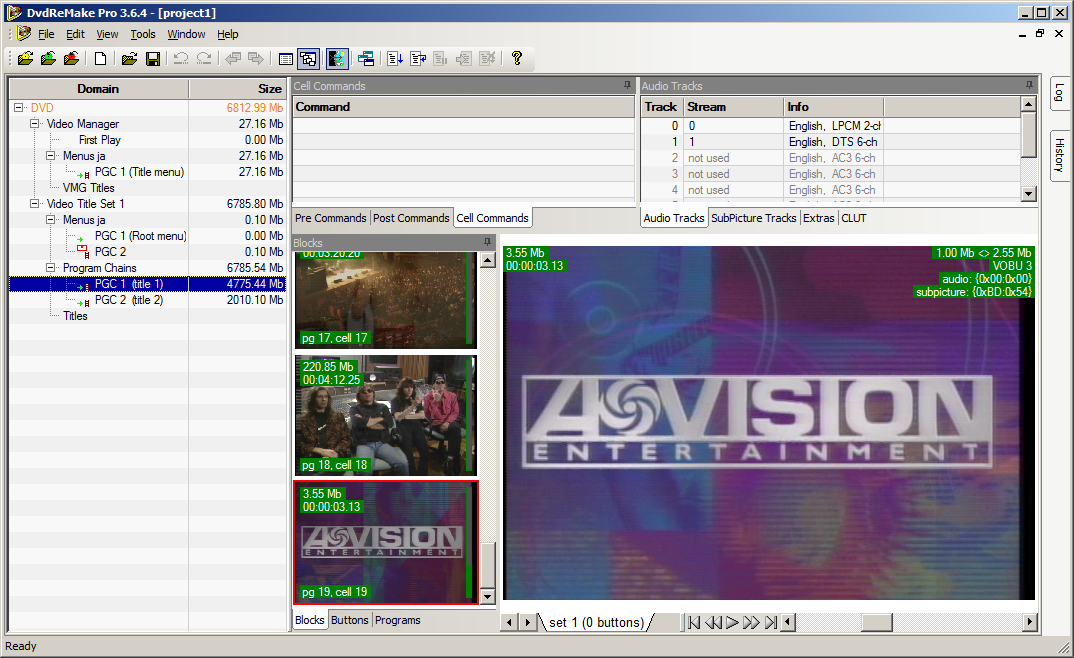Switch to Buttons tab

coord(349,620)
